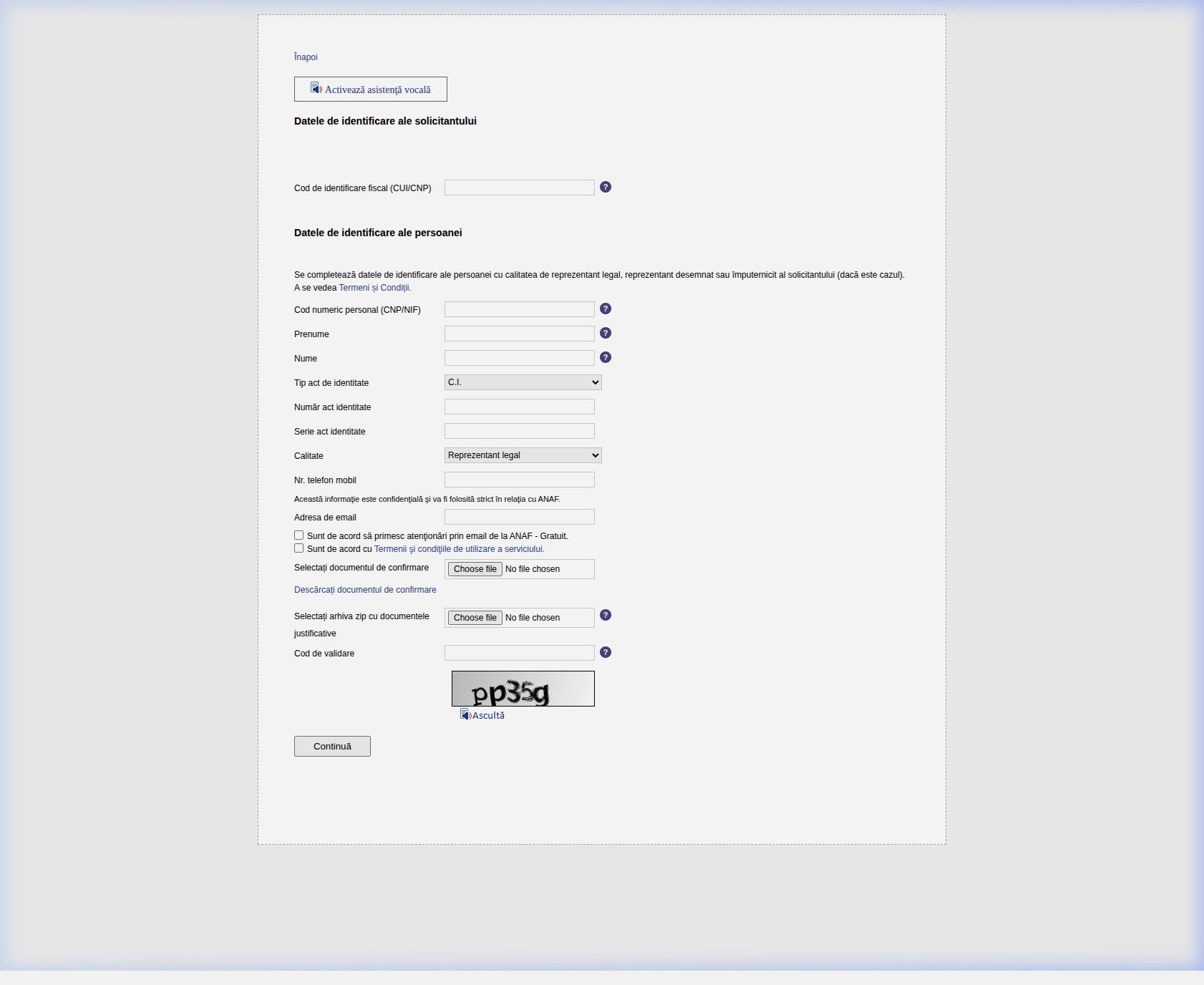
Task: Choose file for confirmation document
Action: (475, 569)
